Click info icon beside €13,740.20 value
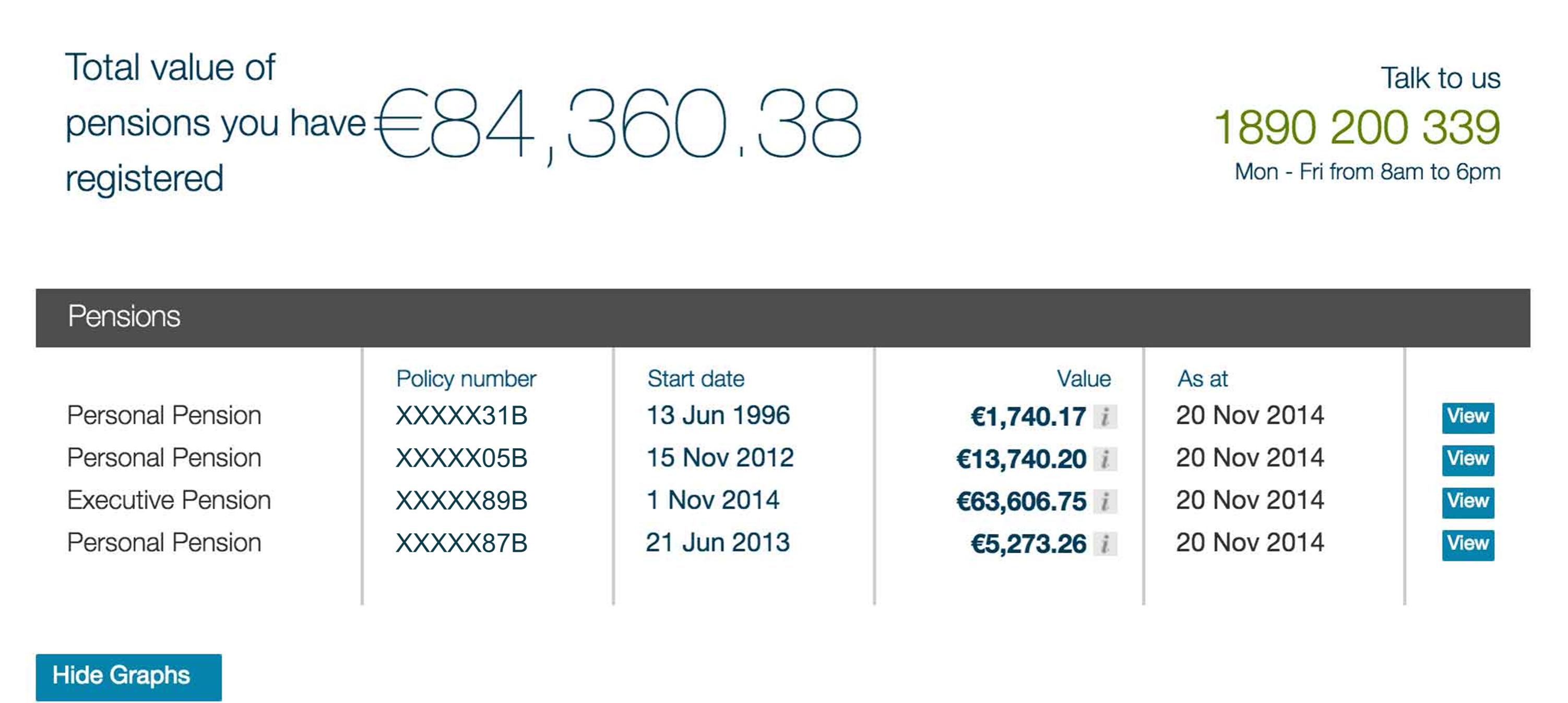Screen dimensions: 1568x703 click(1105, 459)
